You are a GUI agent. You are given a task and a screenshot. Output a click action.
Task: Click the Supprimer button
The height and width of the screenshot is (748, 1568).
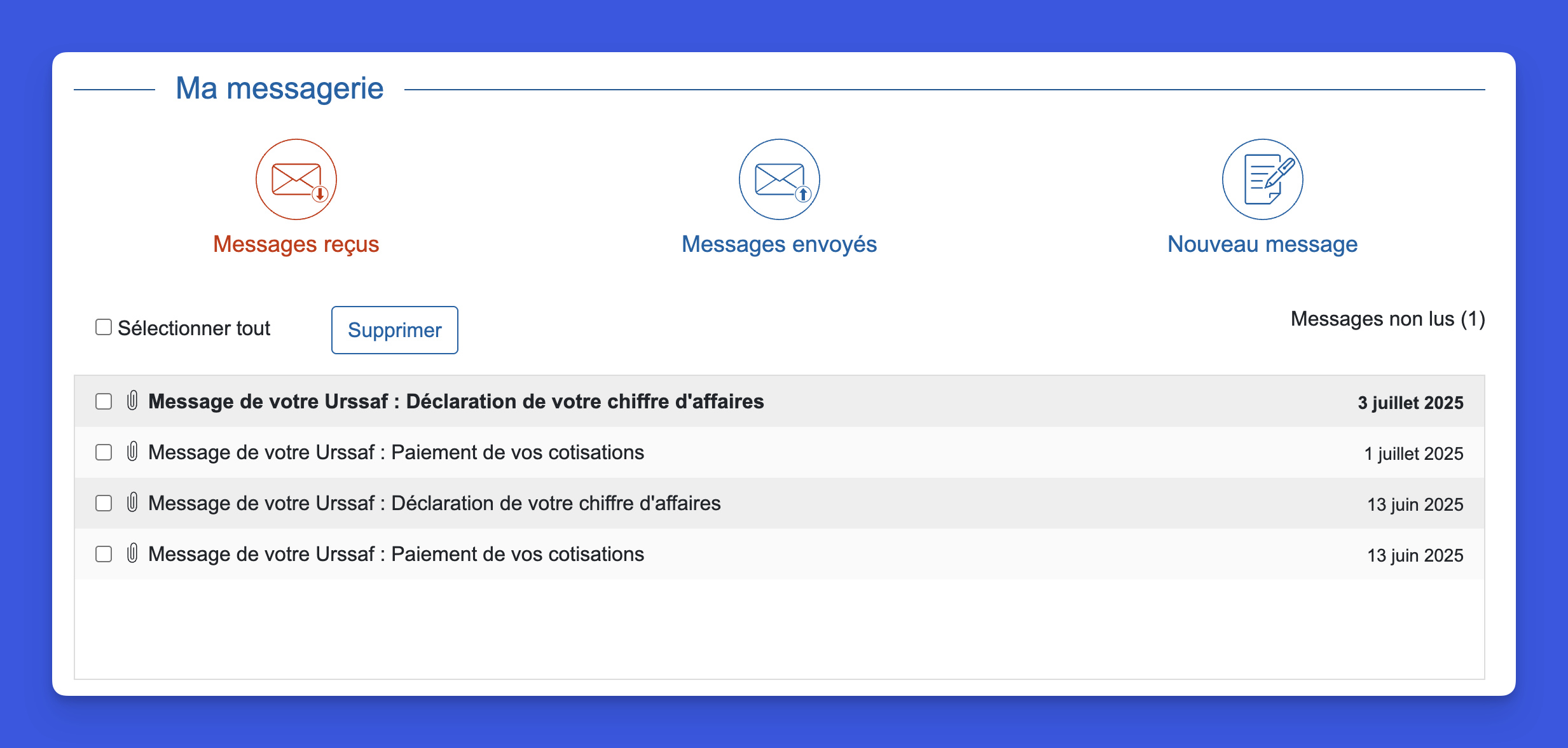395,330
